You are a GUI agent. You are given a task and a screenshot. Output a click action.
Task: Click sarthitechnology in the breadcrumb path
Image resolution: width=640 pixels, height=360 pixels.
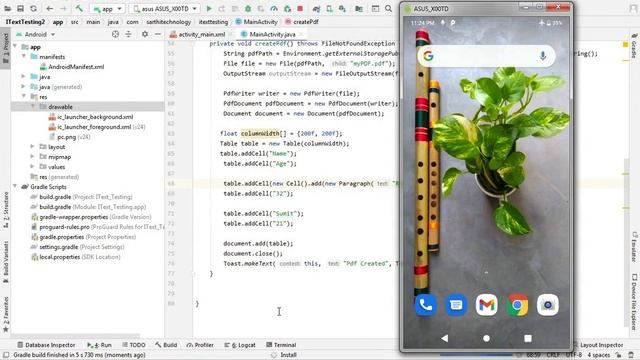[168, 22]
